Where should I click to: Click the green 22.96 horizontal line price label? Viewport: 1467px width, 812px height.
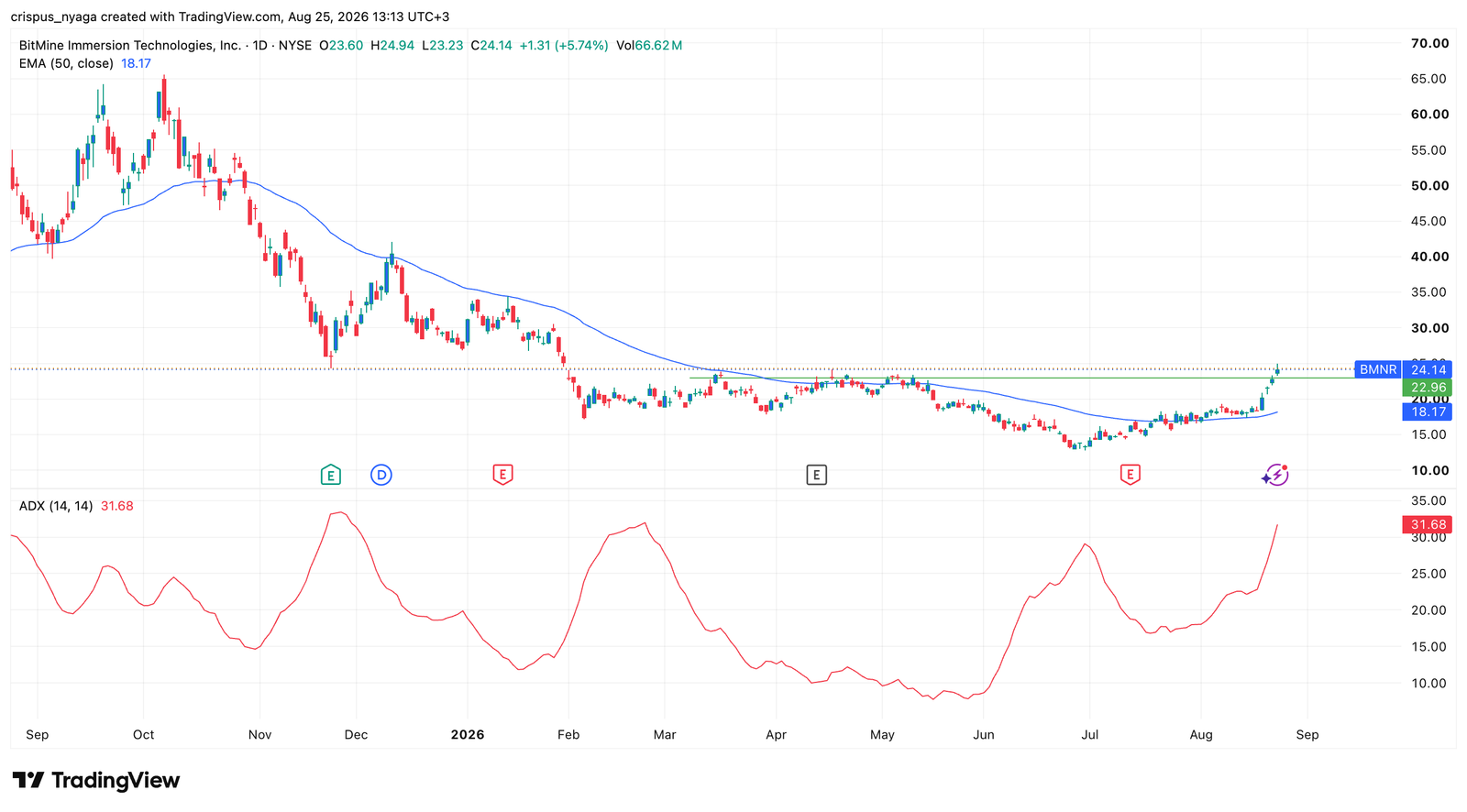(x=1428, y=388)
